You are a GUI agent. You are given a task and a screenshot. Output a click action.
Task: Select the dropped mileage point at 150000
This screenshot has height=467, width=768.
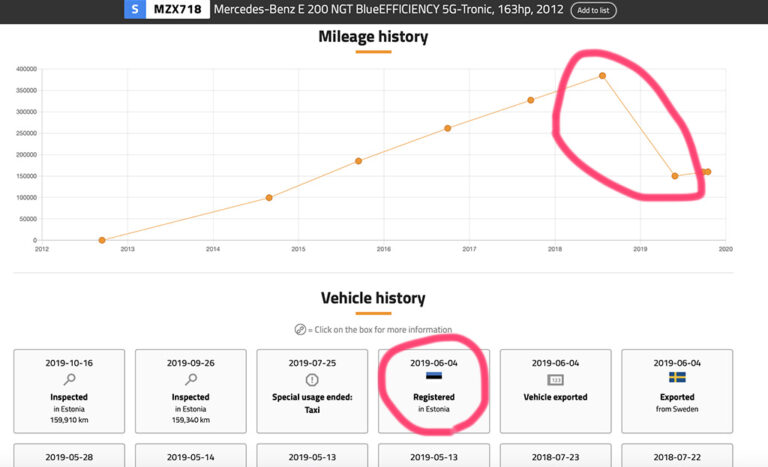(x=674, y=176)
